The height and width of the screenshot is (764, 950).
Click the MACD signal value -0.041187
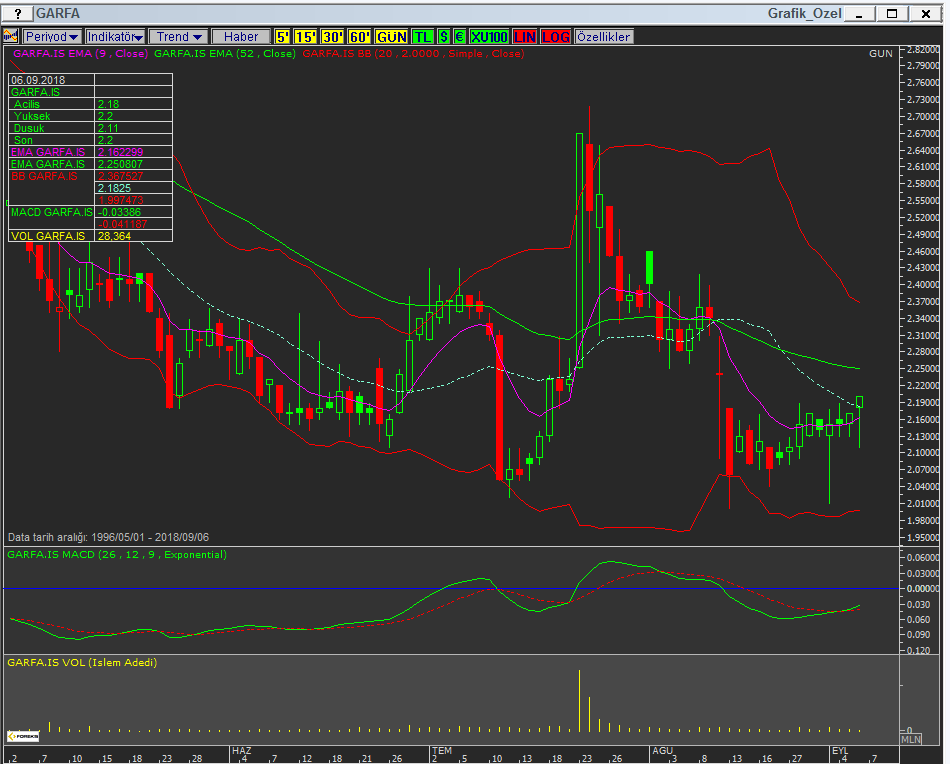pos(133,224)
